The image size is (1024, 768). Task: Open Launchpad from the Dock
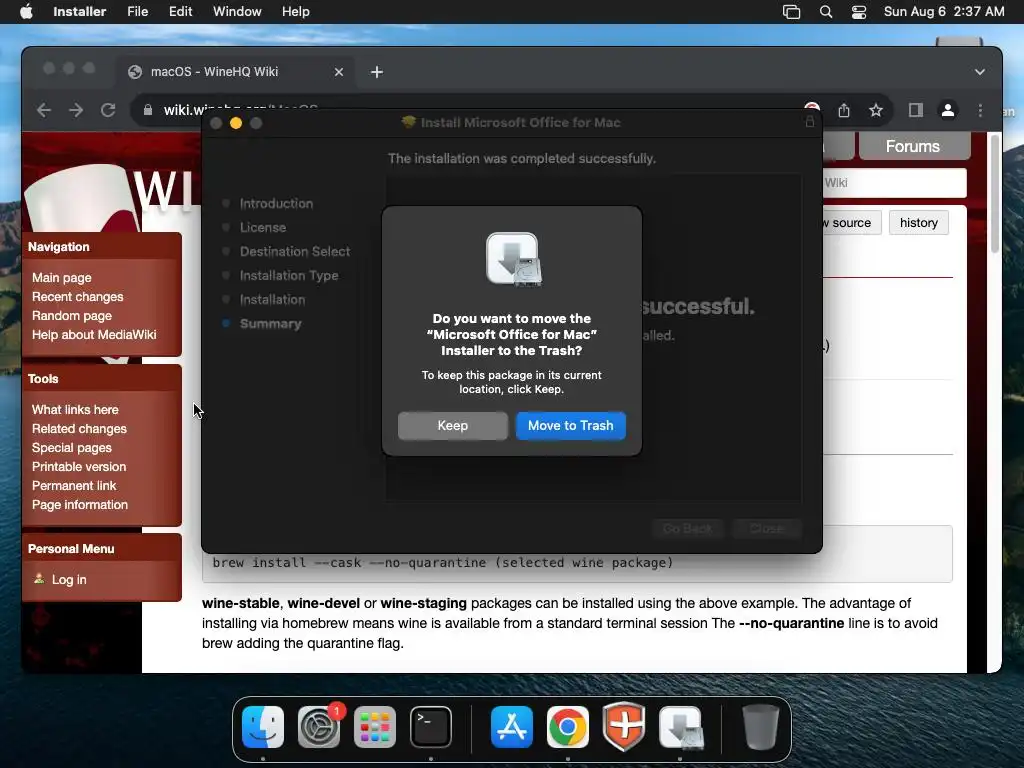375,727
